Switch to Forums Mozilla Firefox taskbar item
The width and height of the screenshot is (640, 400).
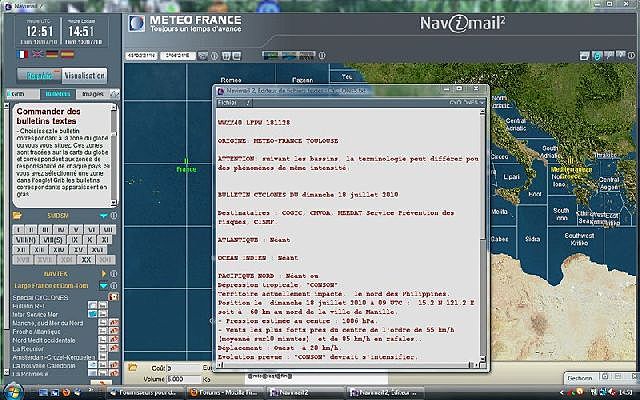click(225, 393)
